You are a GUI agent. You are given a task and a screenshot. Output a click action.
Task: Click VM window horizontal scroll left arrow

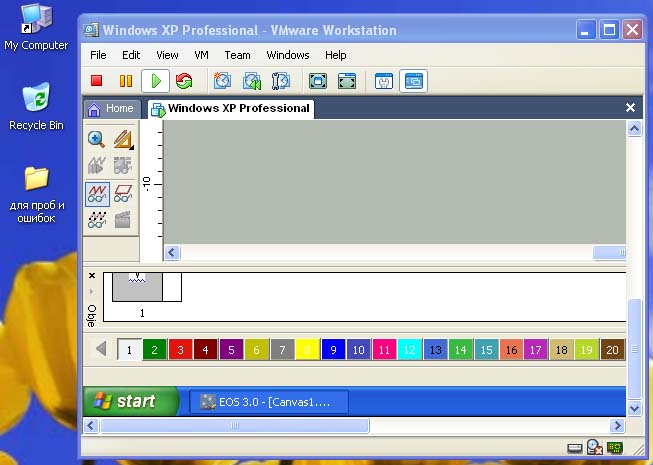[91, 425]
